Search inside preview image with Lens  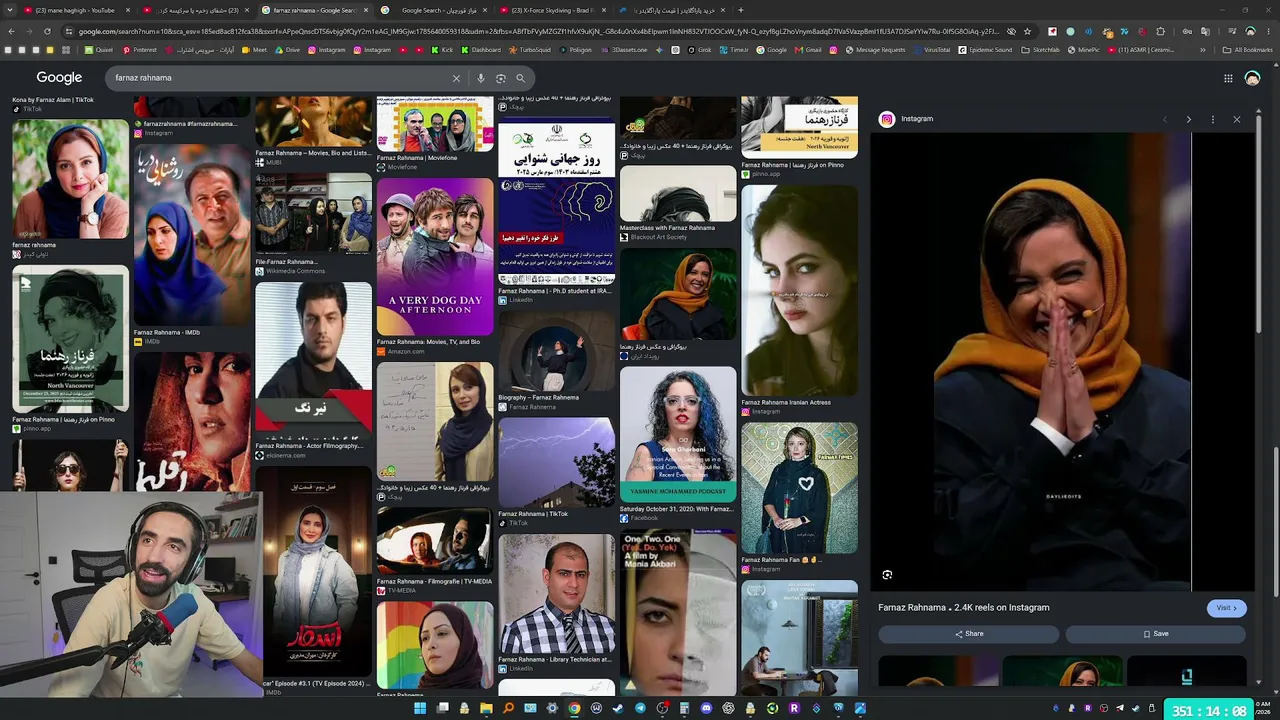pos(887,575)
